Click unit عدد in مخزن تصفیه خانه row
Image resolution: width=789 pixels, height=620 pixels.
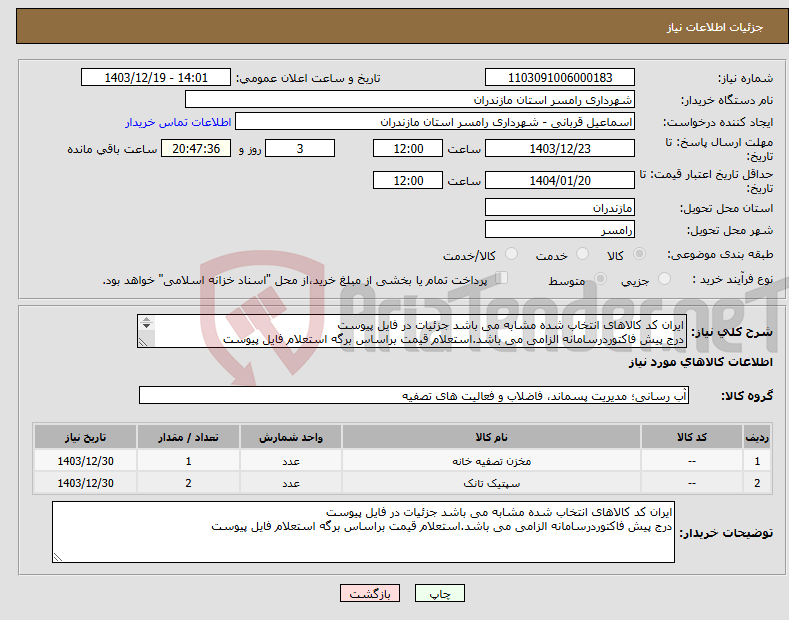pyautogui.click(x=291, y=461)
